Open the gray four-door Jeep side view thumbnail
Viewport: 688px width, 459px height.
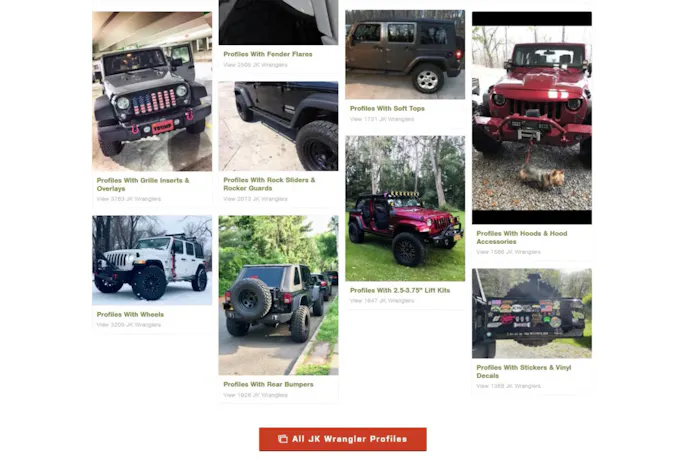(x=405, y=54)
